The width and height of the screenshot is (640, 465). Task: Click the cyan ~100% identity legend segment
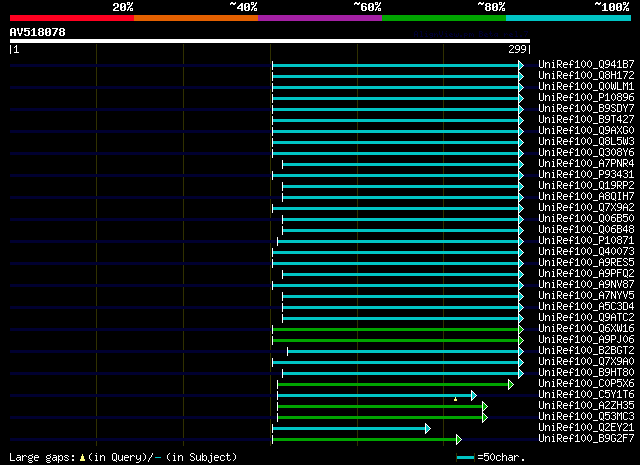569,18
